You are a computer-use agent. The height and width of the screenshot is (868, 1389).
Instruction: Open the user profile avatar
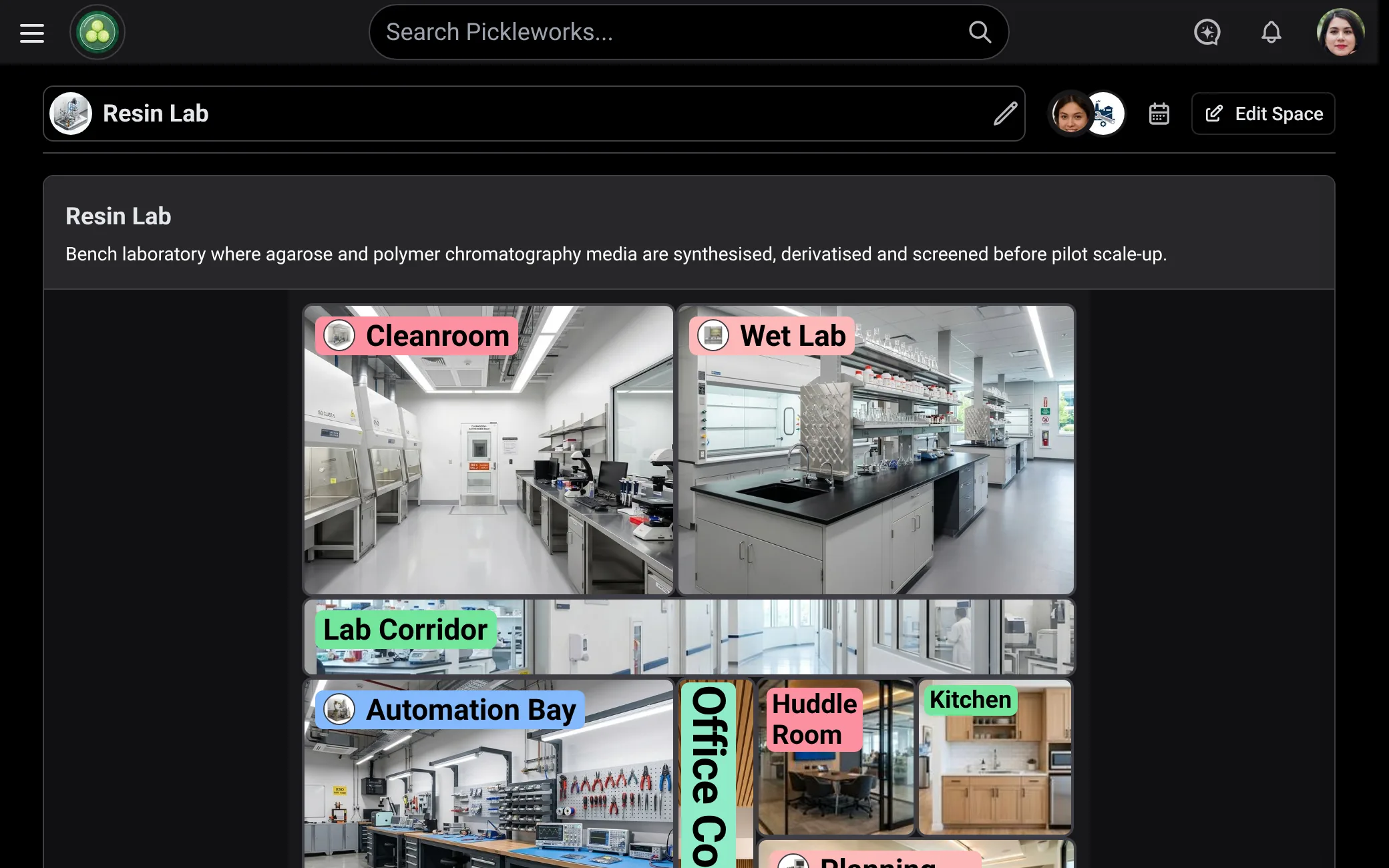1340,32
